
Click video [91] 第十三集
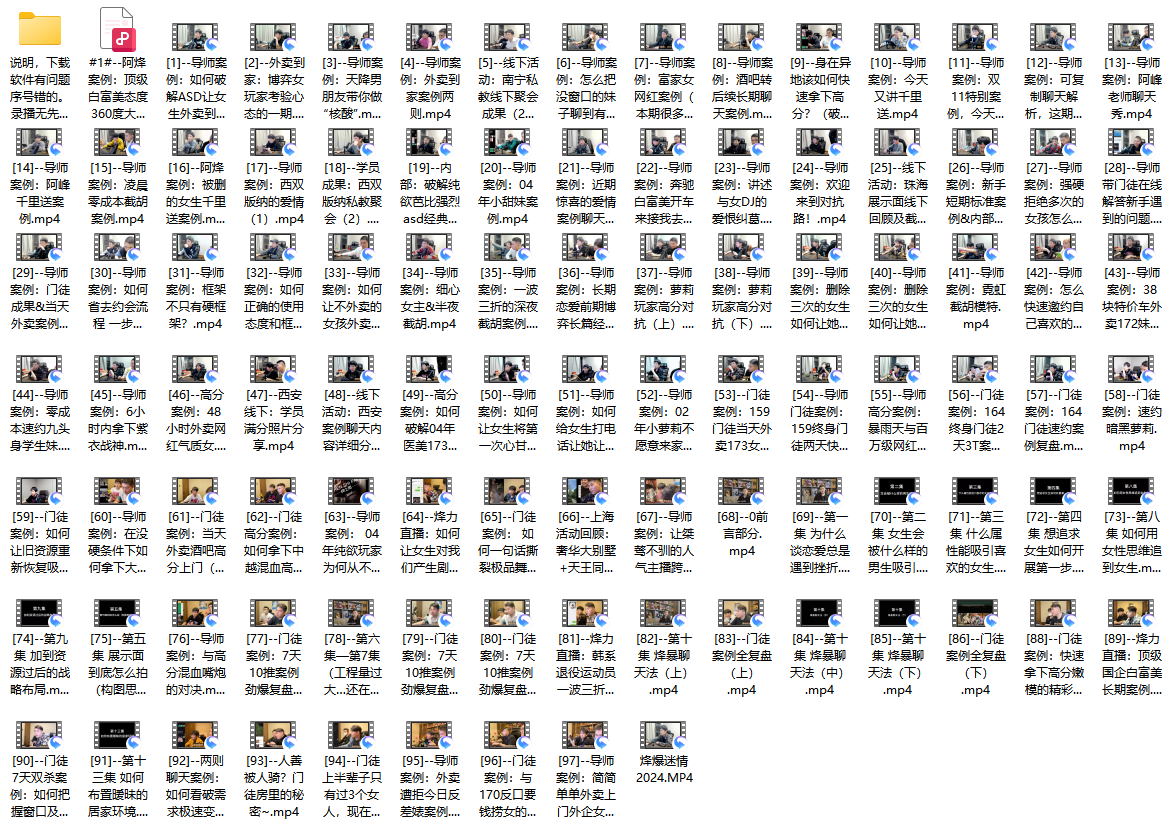point(118,738)
